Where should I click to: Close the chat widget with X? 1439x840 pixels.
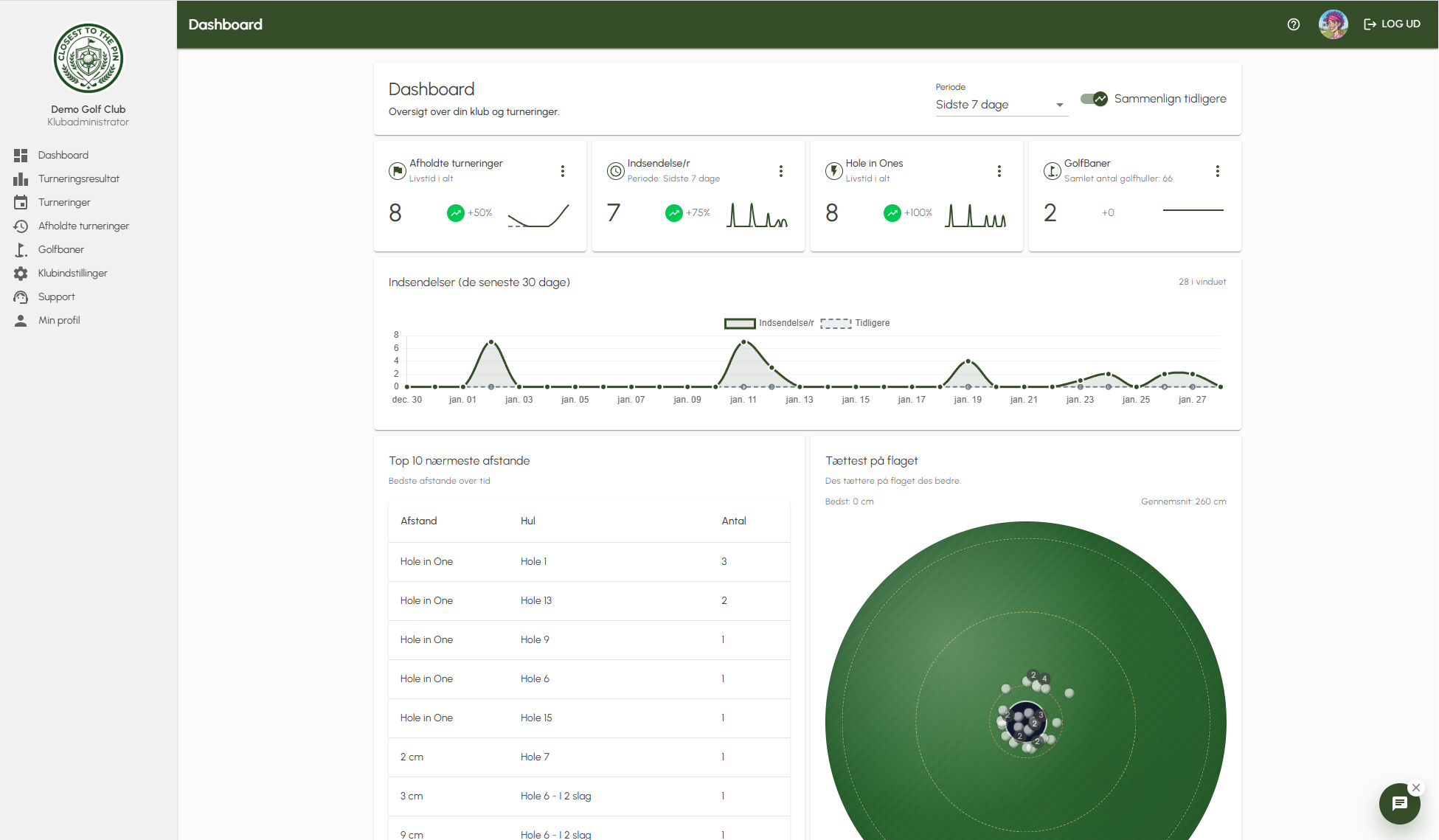click(1415, 788)
